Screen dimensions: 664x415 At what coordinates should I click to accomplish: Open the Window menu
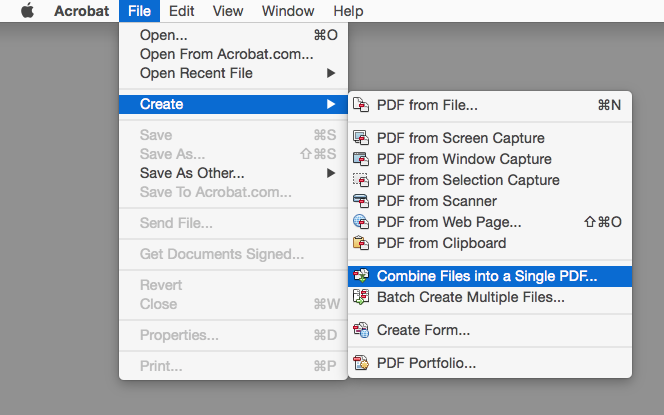pos(288,11)
